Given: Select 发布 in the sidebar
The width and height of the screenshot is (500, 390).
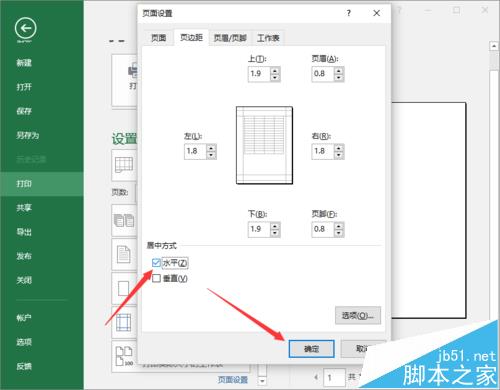Looking at the screenshot, I should click(24, 256).
